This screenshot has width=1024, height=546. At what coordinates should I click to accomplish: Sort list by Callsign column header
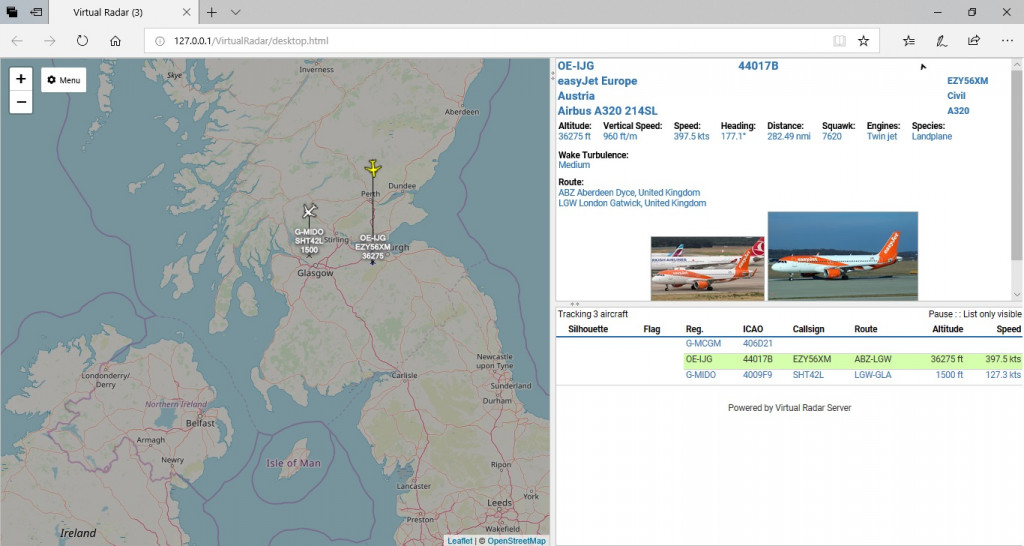pos(808,329)
